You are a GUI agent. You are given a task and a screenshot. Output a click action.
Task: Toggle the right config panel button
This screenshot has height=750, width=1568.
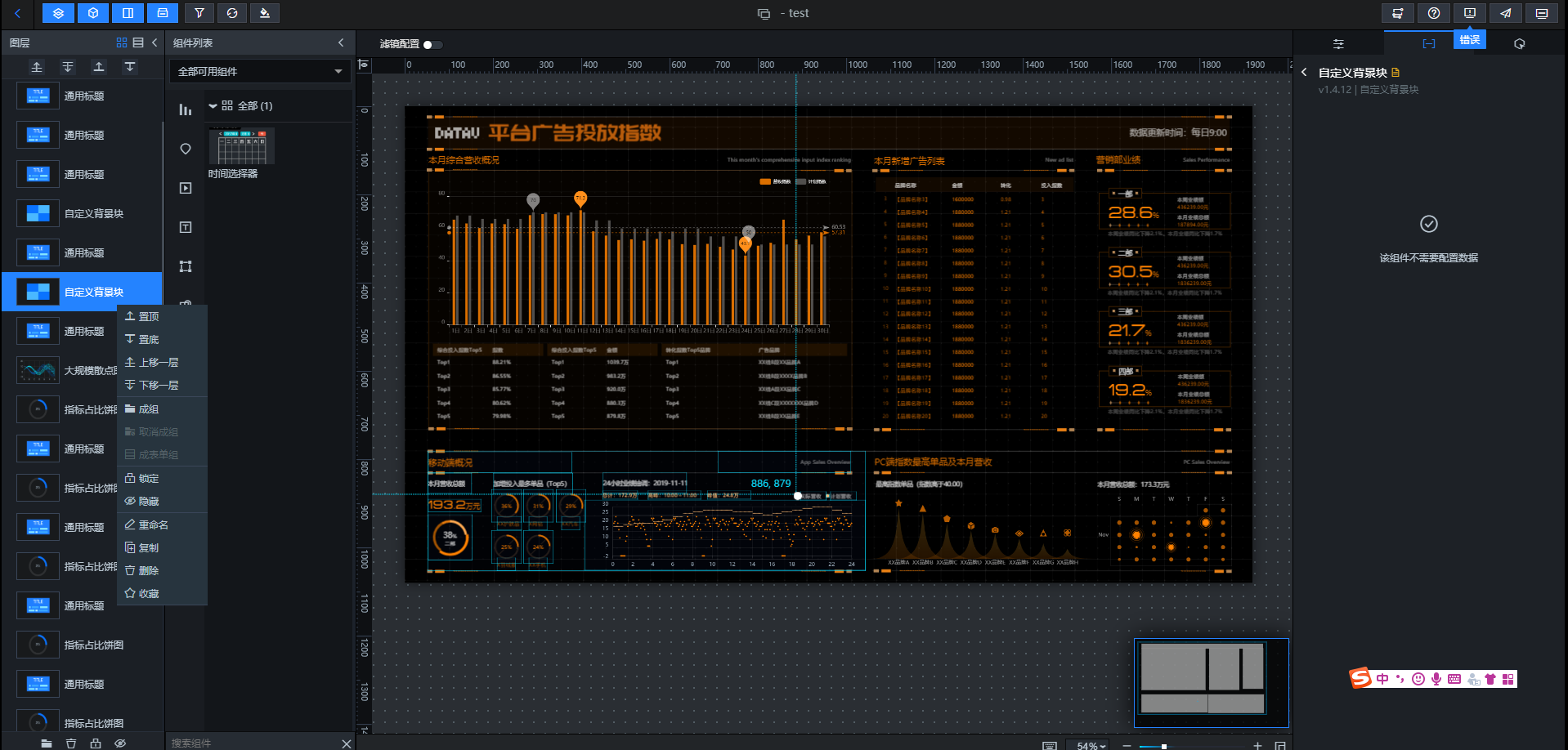coord(128,13)
